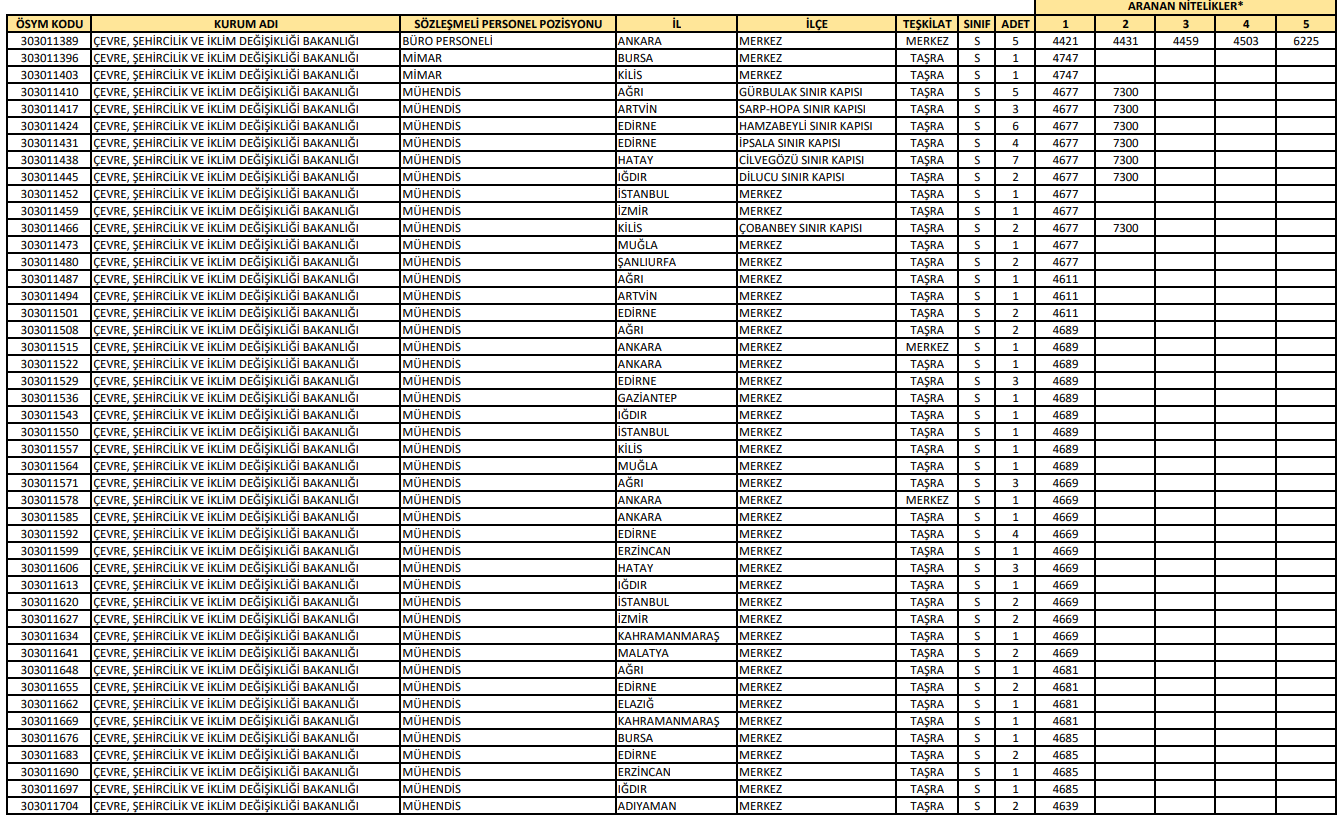Select qualification code 6225
This screenshot has height=817, width=1342.
point(1305,41)
